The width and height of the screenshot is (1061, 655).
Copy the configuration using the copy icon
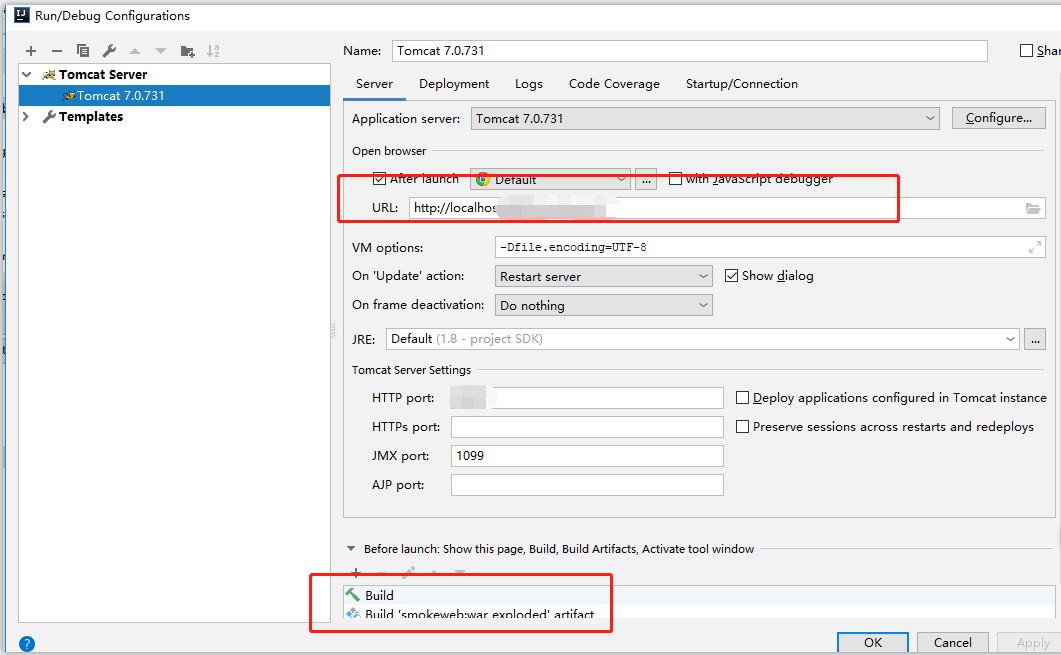tap(83, 51)
